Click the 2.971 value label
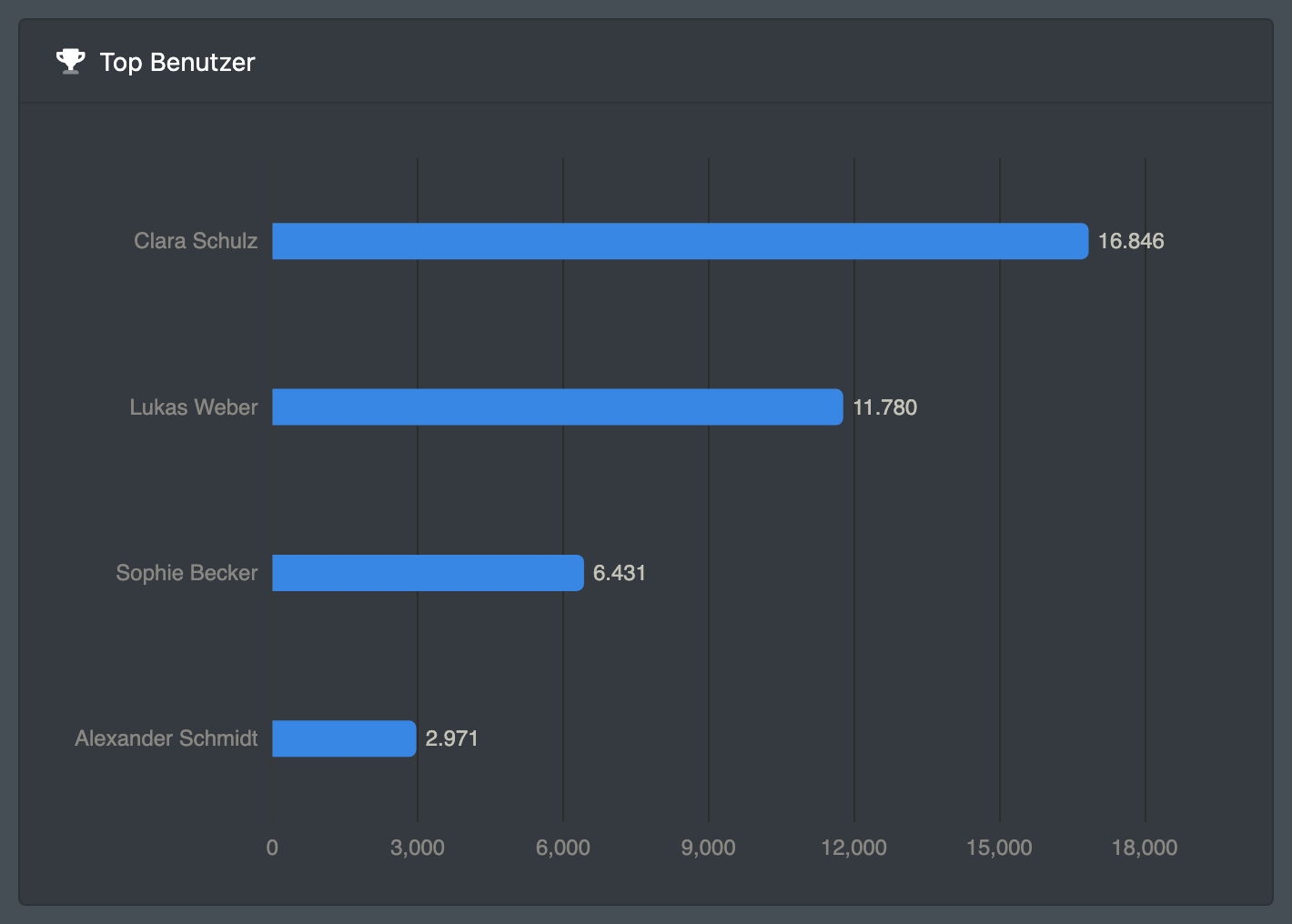This screenshot has width=1292, height=924. 452,738
